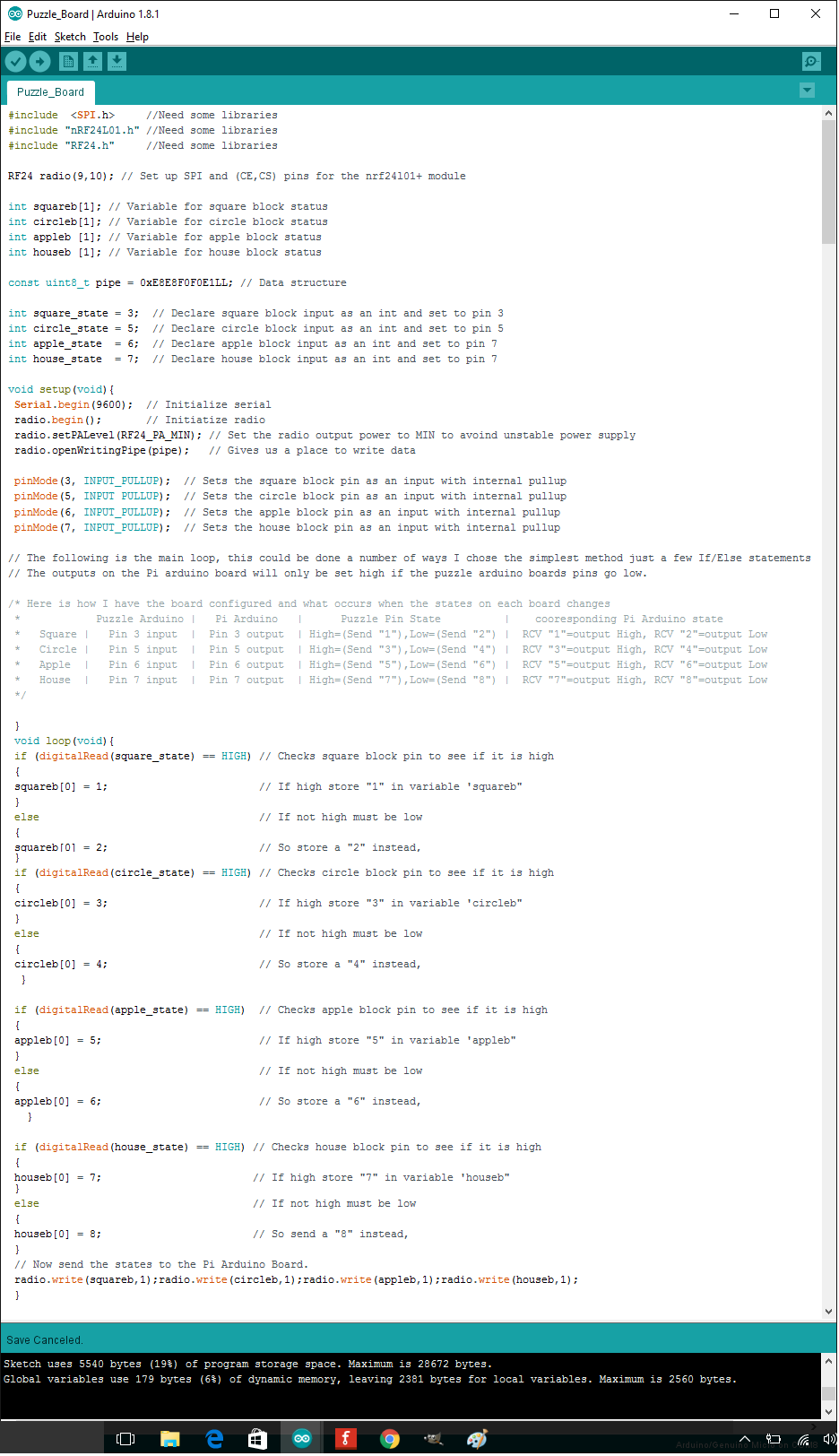Open the Help menu

pos(137,37)
